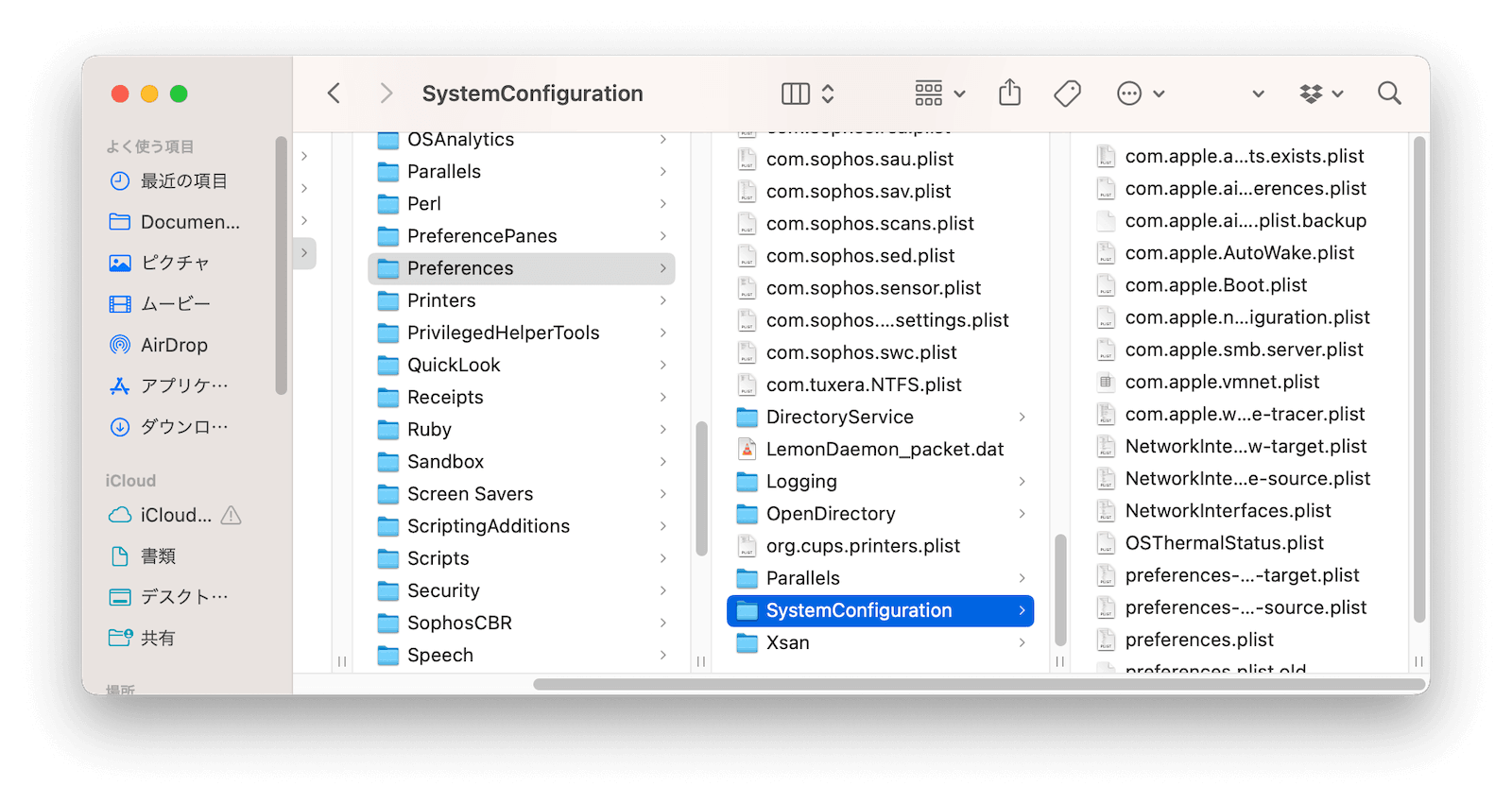Expand the QuickLook folder chevron
This screenshot has width=1512, height=803.
662,365
